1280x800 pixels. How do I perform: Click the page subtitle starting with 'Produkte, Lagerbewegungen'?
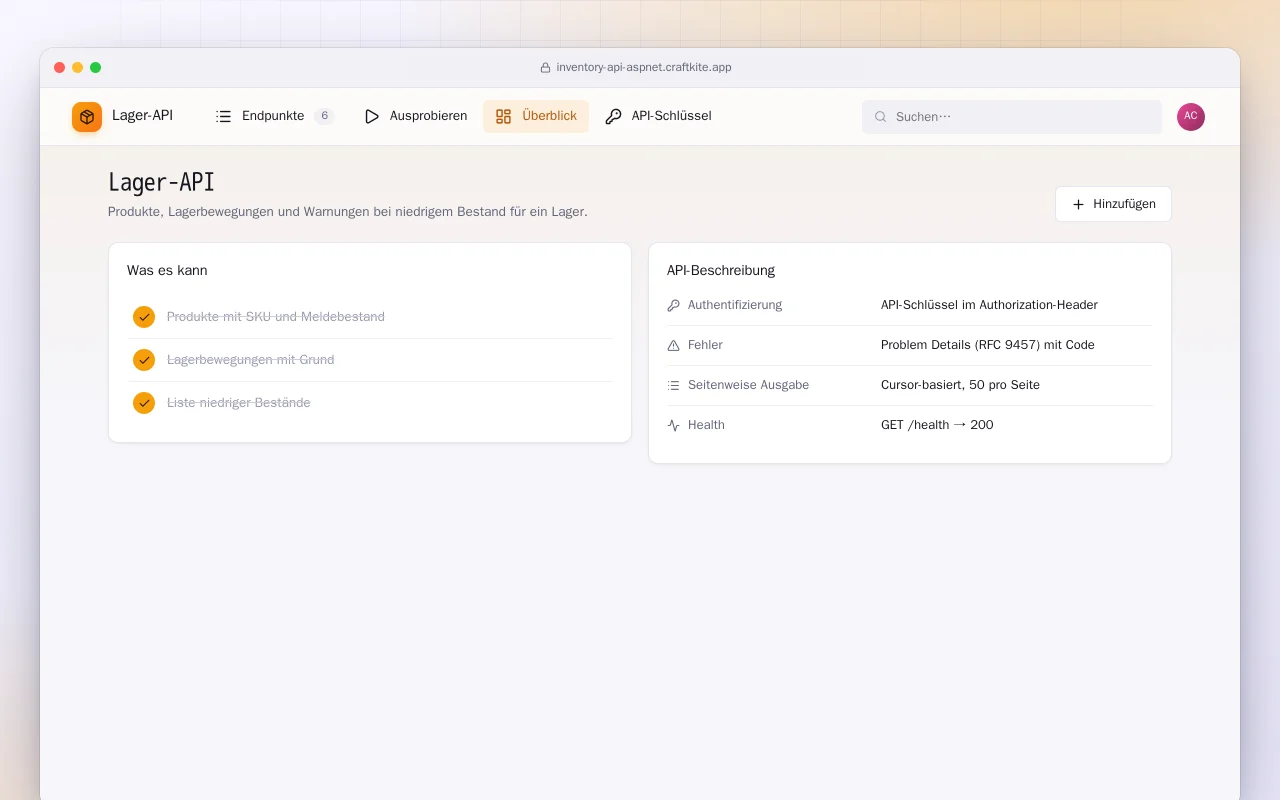tap(348, 212)
